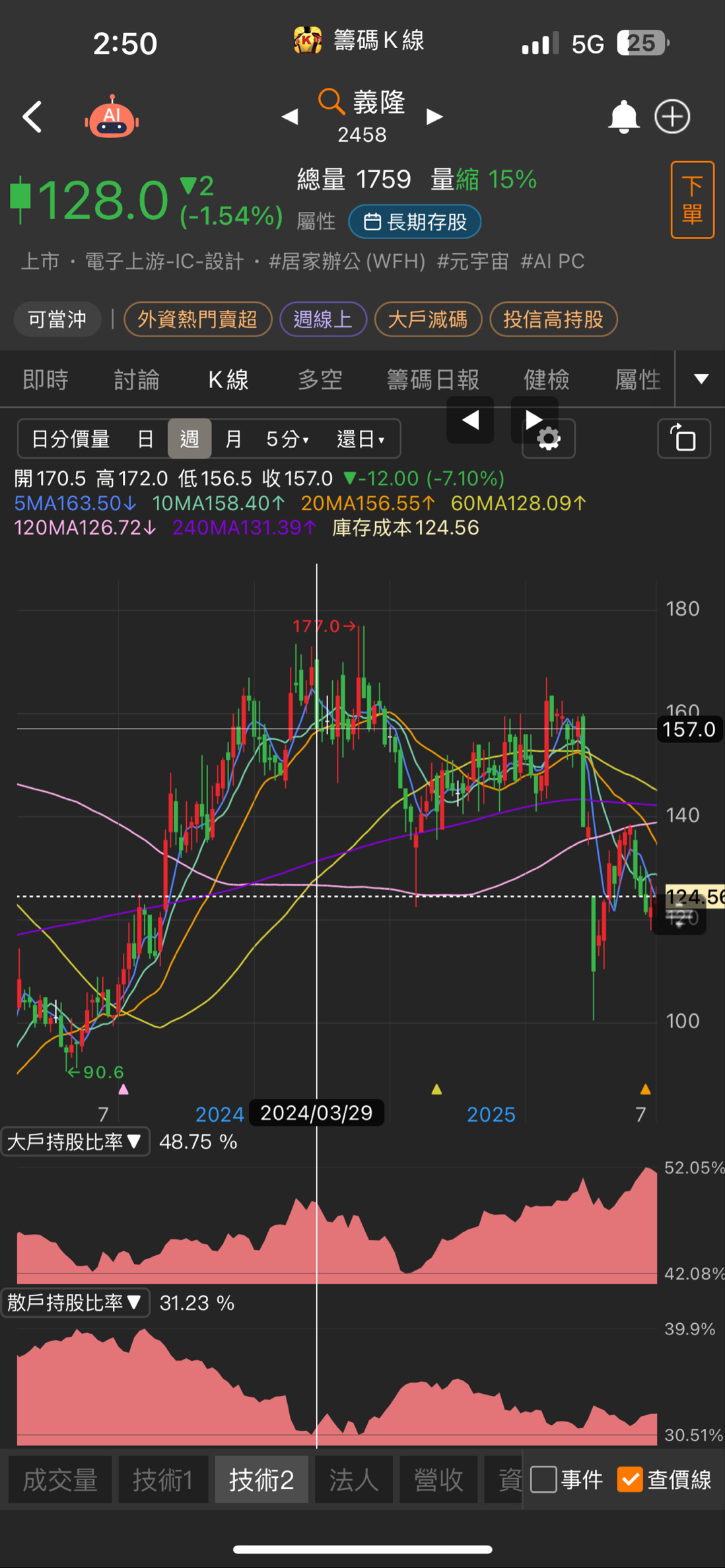The image size is (725, 1568).
Task: Tap the #元宇宙 hashtag
Action: (473, 261)
